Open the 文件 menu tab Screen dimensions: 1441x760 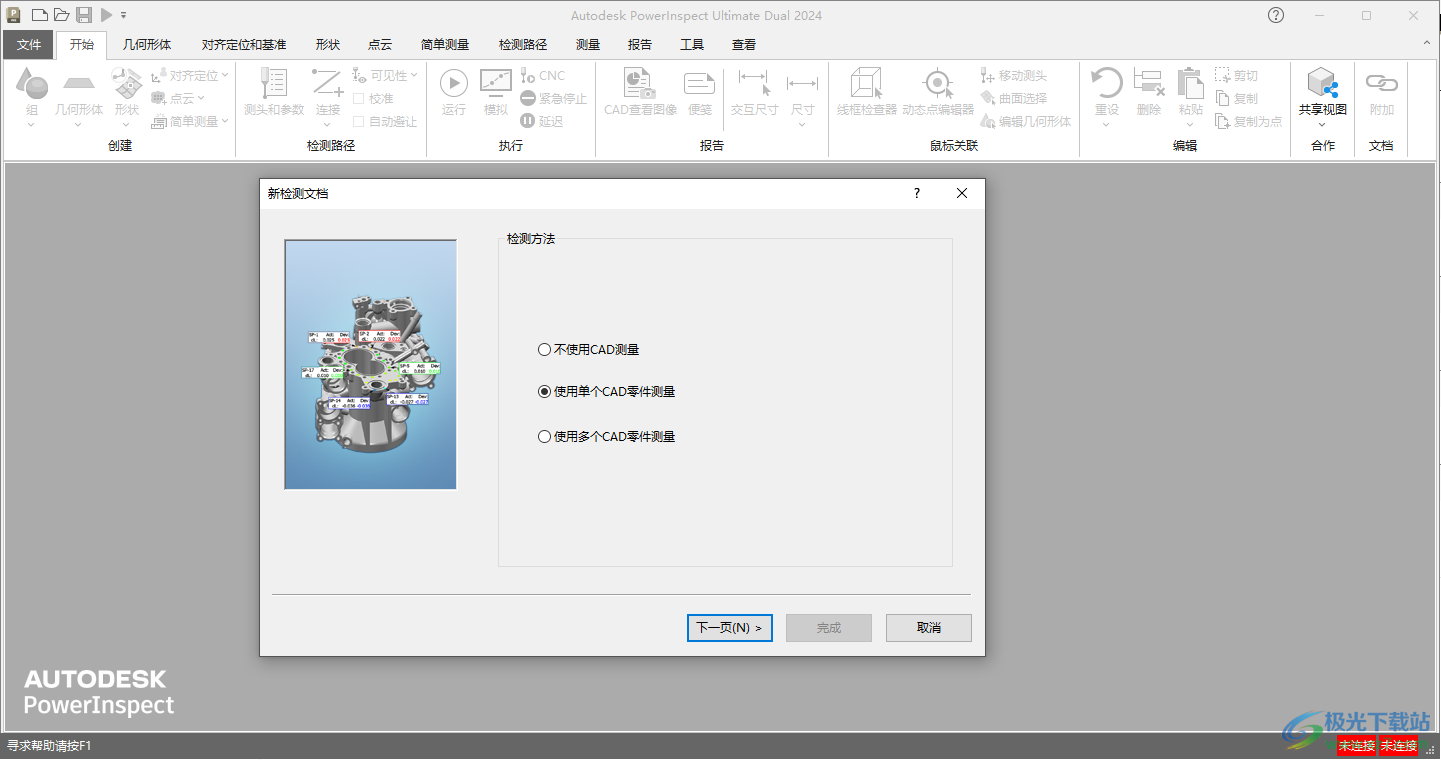[29, 45]
